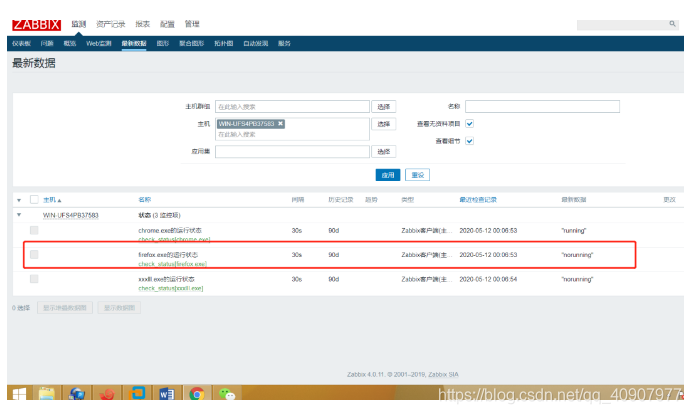692x414 pixels.
Task: Open the chrome.exe的运行状态 item name
Action: pyautogui.click(x=170, y=230)
